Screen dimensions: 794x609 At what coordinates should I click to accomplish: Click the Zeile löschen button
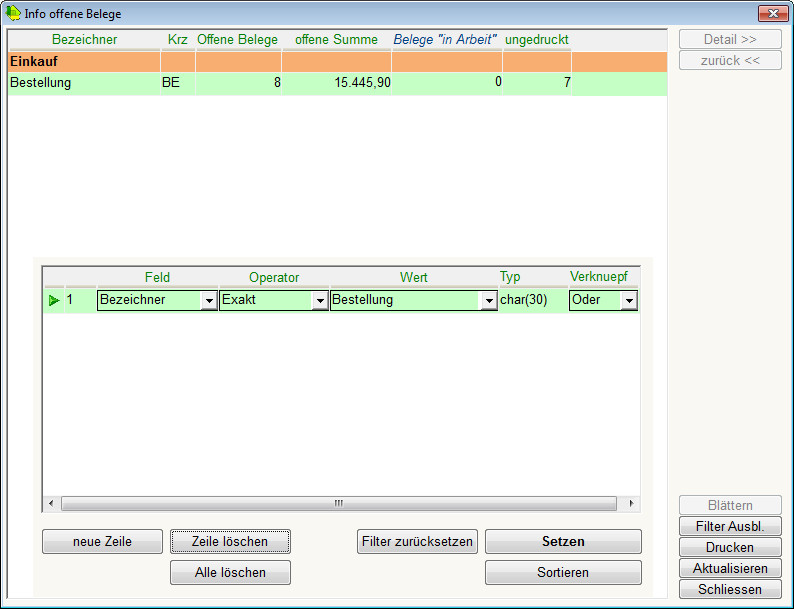230,542
